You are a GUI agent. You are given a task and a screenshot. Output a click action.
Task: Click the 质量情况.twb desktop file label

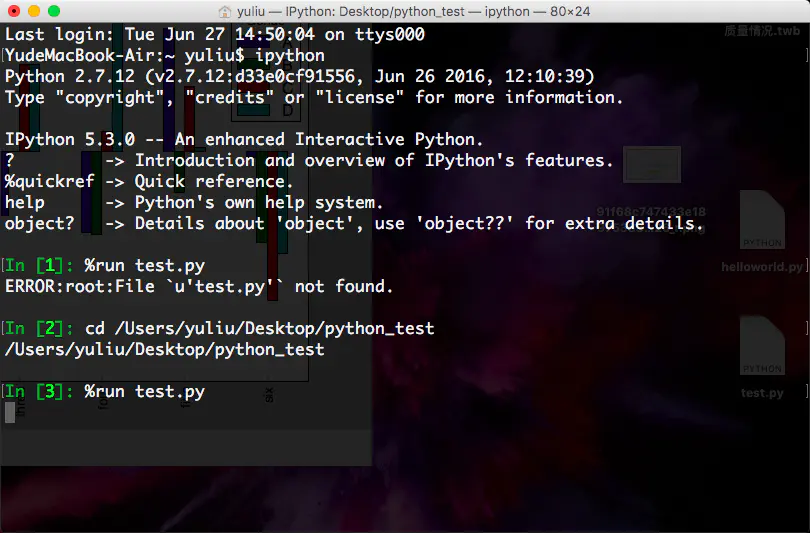[x=762, y=33]
